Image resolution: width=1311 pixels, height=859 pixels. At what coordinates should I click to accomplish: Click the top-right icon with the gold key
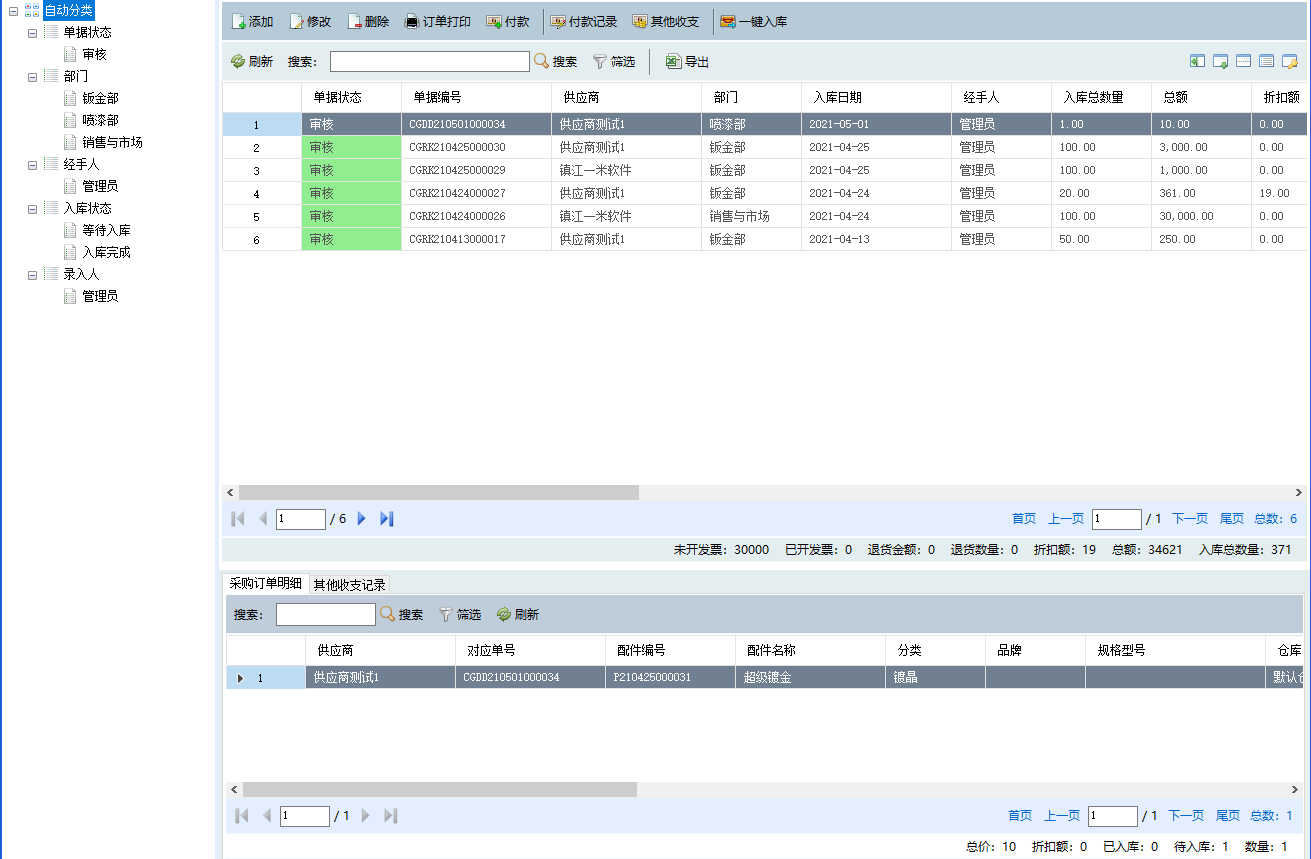pyautogui.click(x=1290, y=62)
